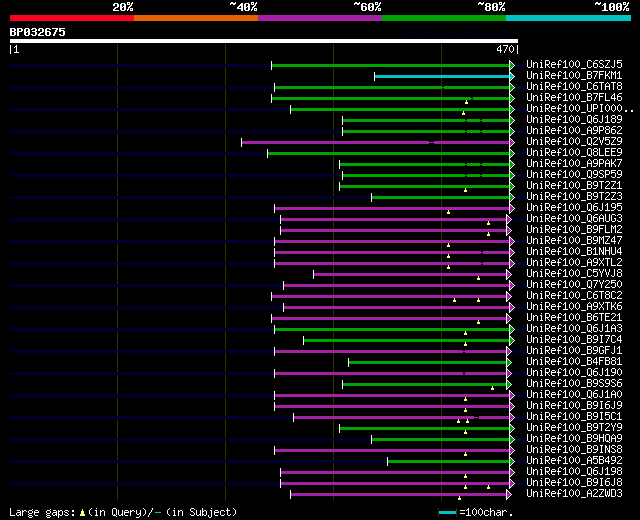Select the UniRef100_B9I7C4 label
Image resolution: width=640 pixels, height=520 pixels.
click(574, 340)
